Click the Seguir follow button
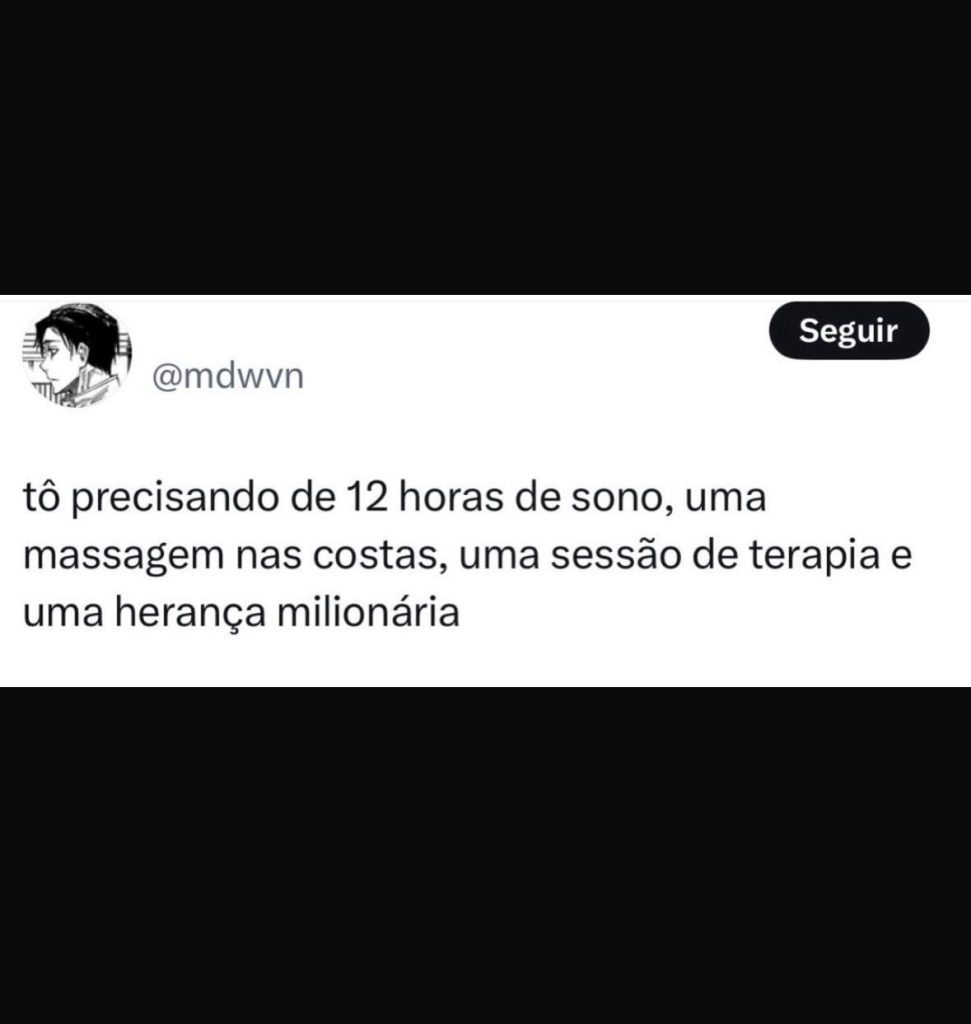 click(849, 330)
